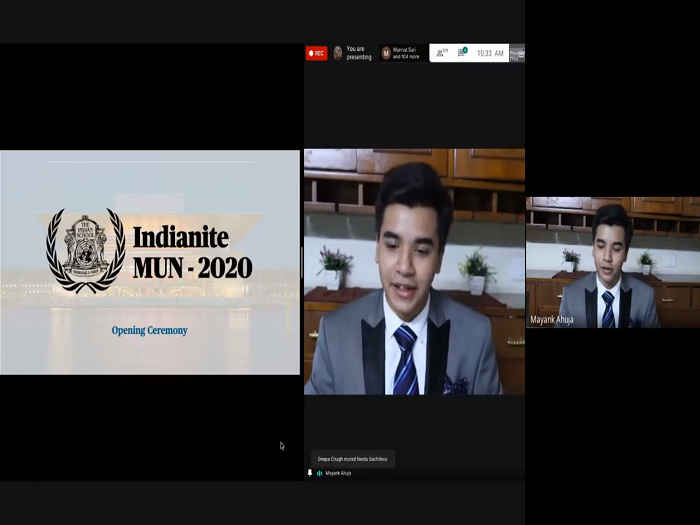The image size is (700, 525).
Task: Click the main speaker video feed
Action: pos(414,272)
